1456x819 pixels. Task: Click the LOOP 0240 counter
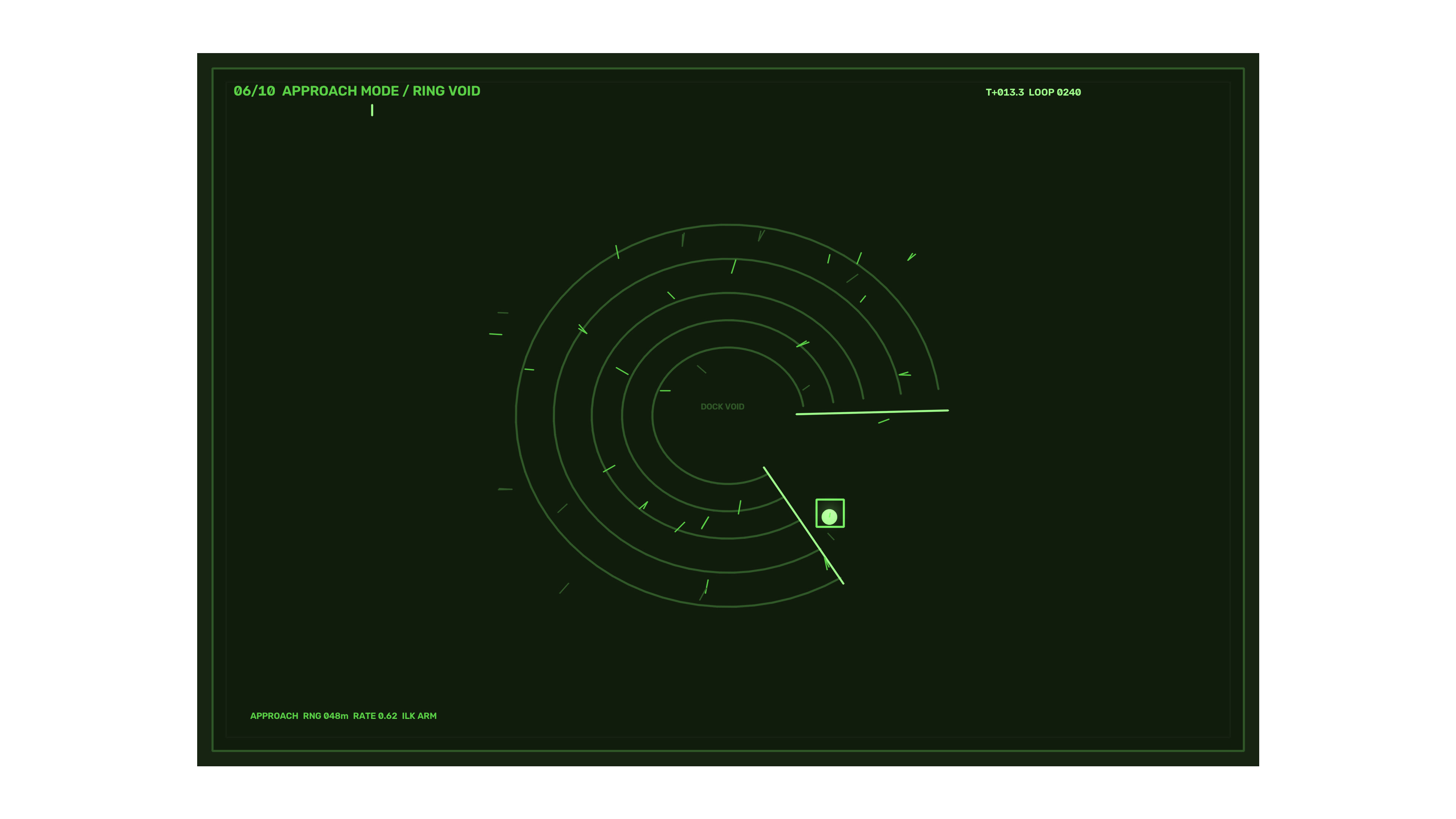click(x=1055, y=92)
